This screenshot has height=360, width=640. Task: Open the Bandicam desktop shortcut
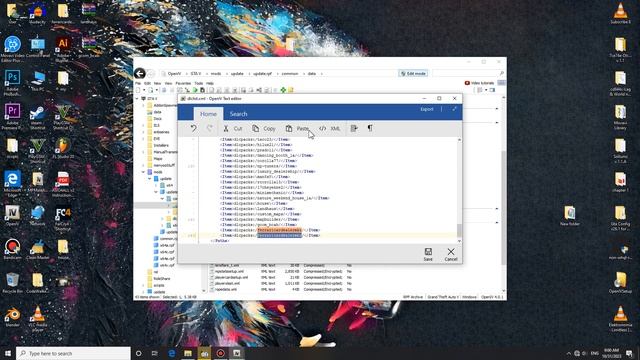point(12,249)
